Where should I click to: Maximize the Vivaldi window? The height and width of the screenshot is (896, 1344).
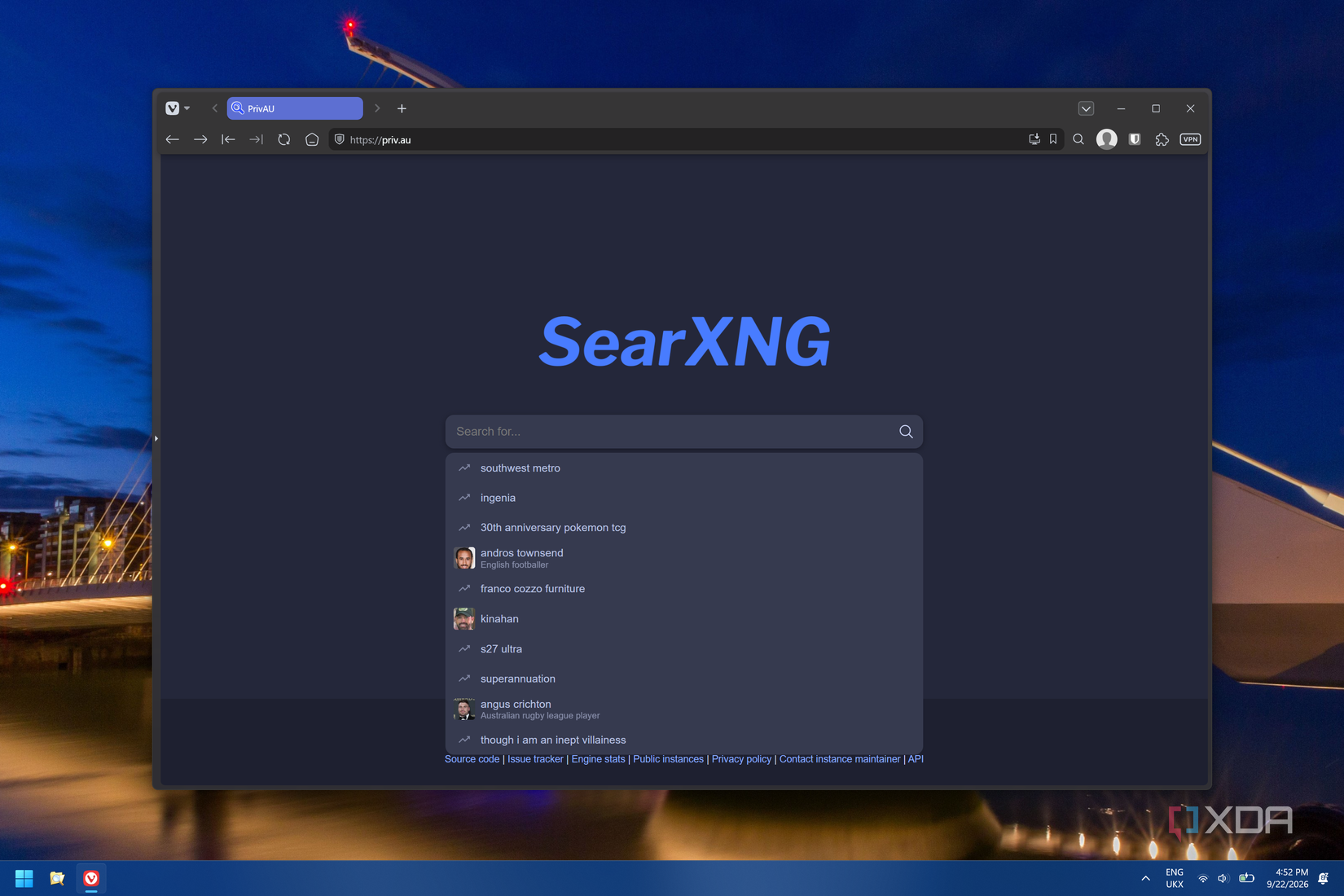1156,108
